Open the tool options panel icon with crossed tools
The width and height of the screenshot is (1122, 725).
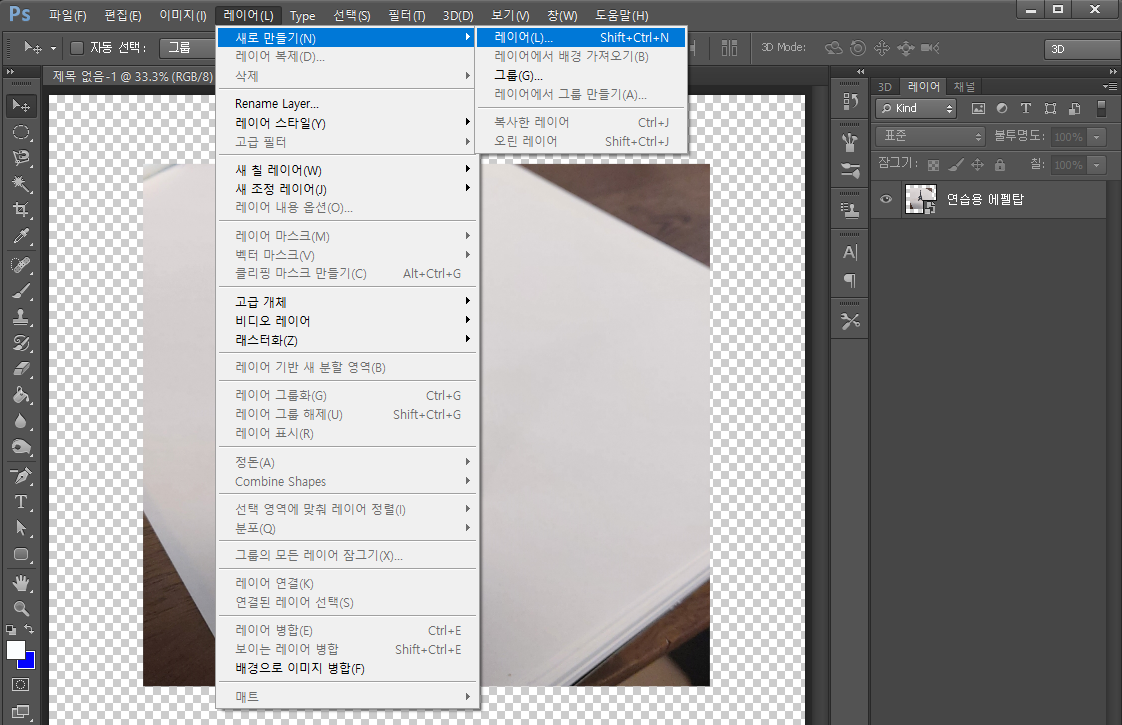[x=850, y=321]
